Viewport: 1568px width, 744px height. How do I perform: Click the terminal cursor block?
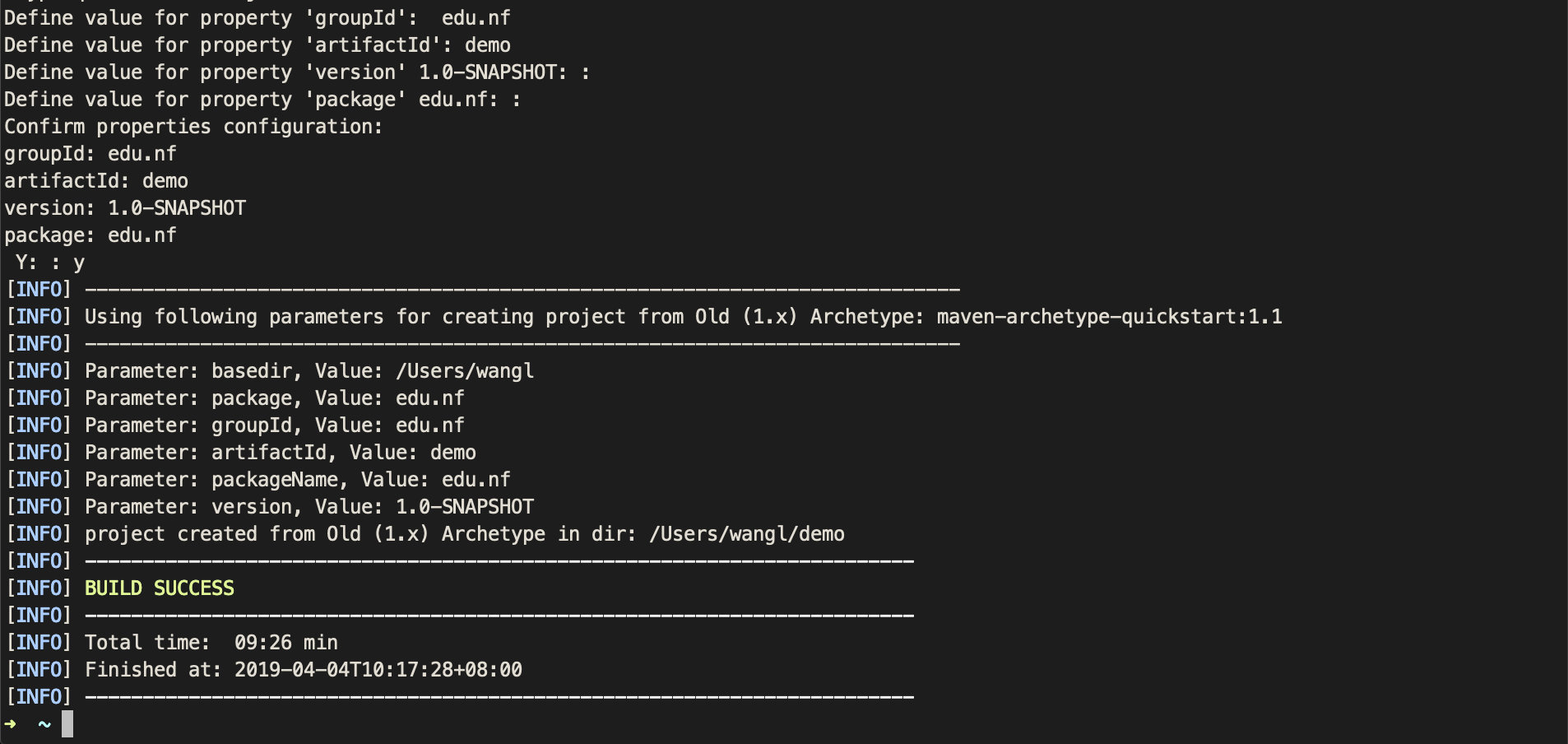(x=67, y=724)
